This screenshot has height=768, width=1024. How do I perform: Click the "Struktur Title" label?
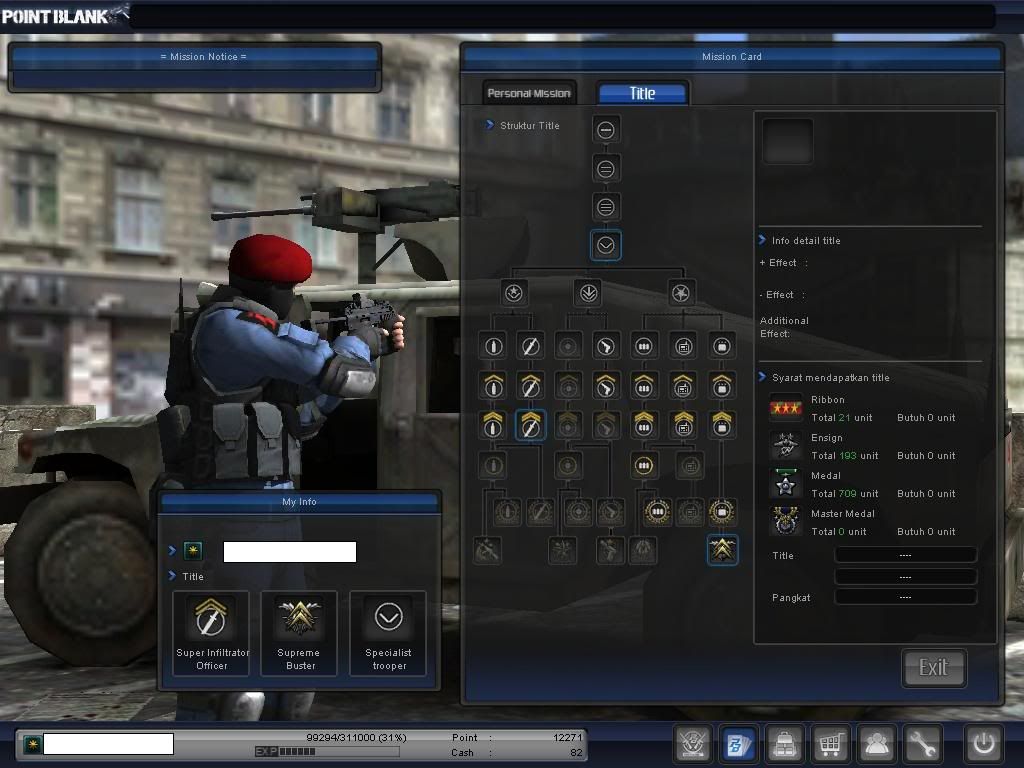tap(530, 125)
